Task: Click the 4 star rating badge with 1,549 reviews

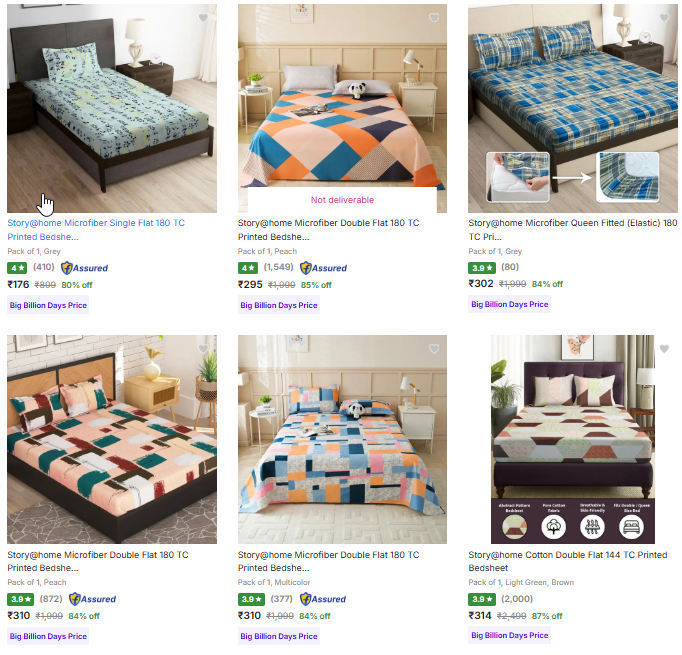Action: (248, 268)
